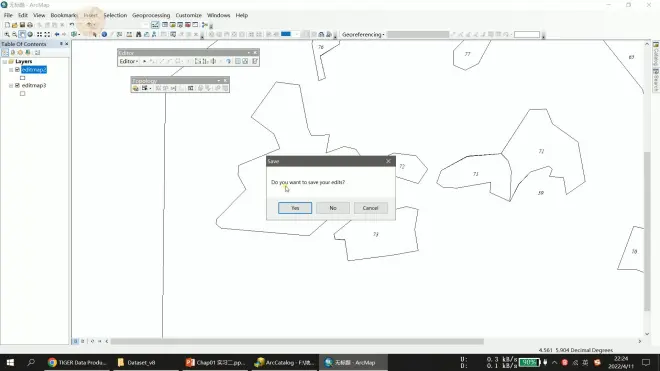
Task: Click Cancel in the Save dialog
Action: [370, 208]
